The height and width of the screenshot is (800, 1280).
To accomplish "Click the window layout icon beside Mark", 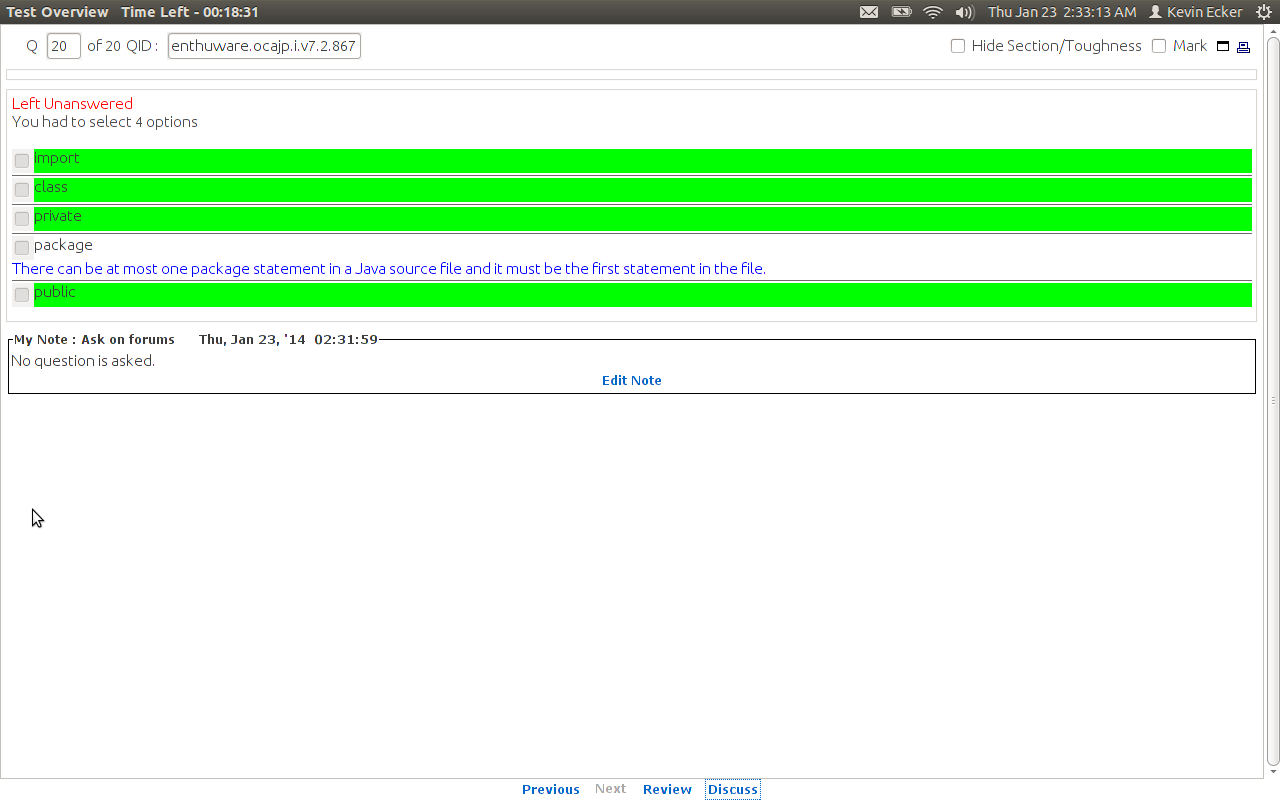I will pos(1224,46).
